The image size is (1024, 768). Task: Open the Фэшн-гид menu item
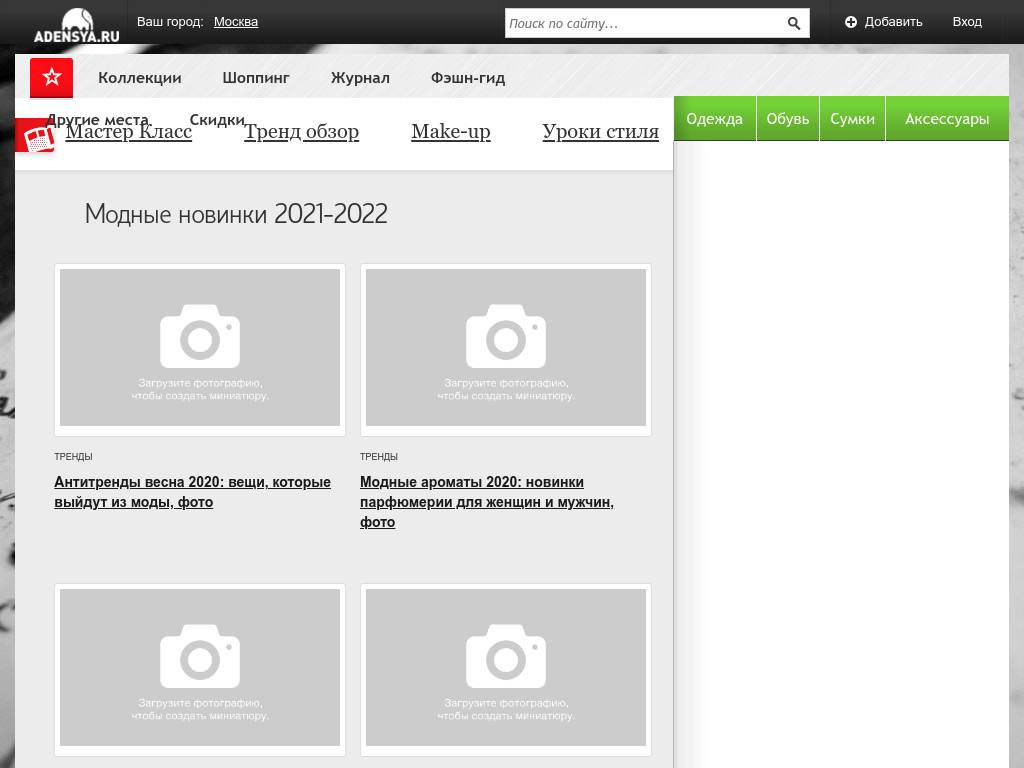click(x=467, y=78)
